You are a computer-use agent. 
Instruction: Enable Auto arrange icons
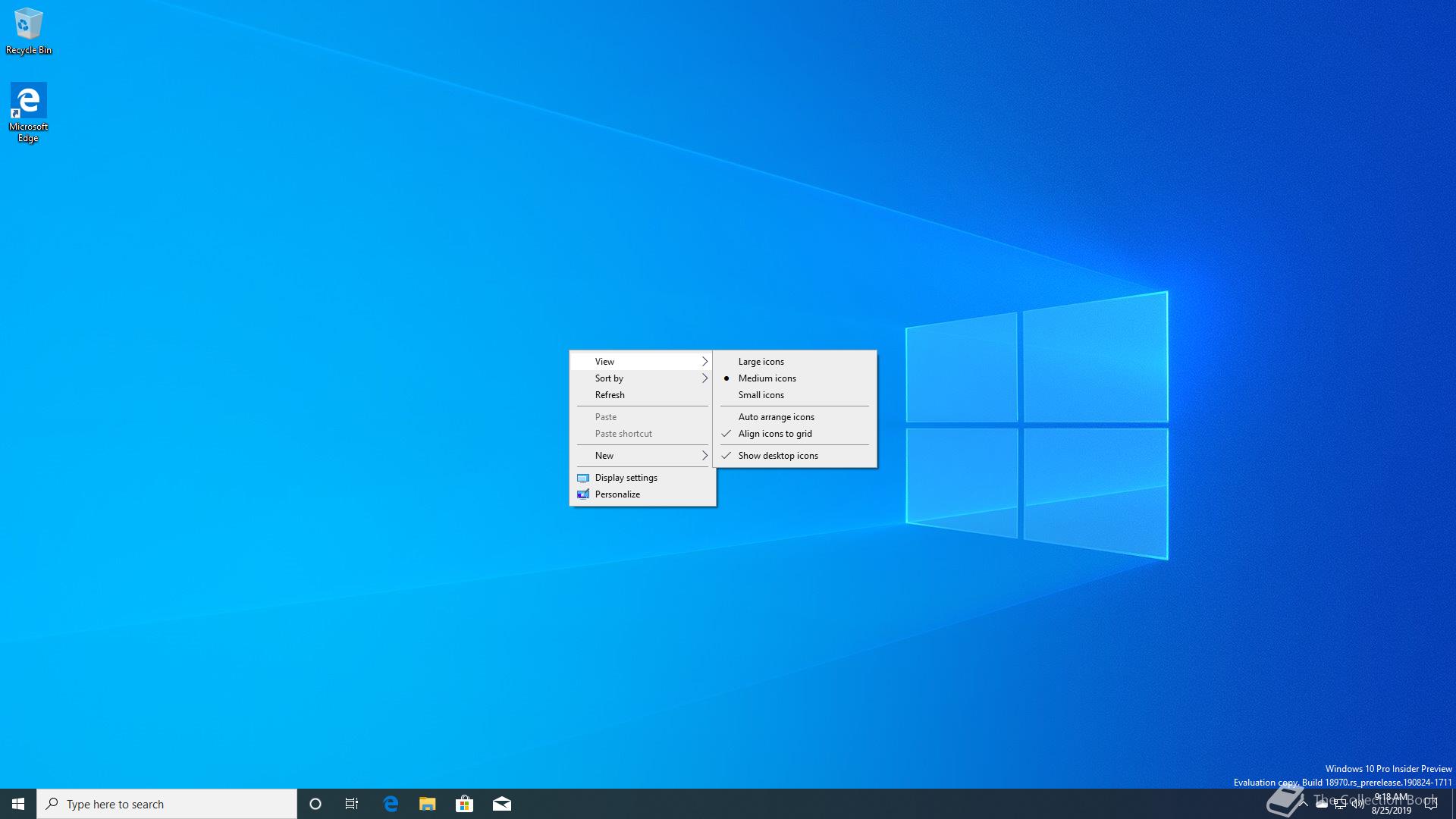tap(795, 417)
